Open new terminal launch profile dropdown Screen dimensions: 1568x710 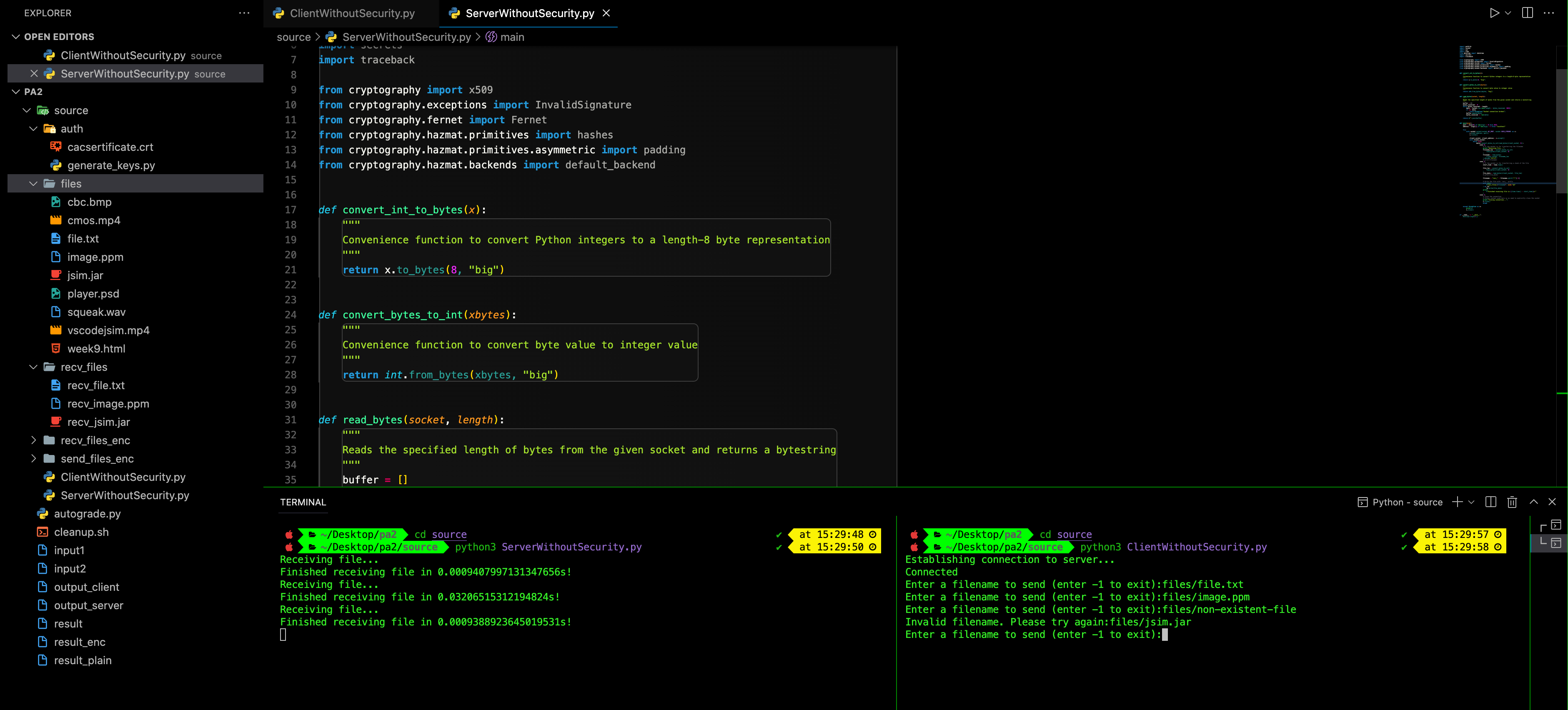(x=1472, y=502)
